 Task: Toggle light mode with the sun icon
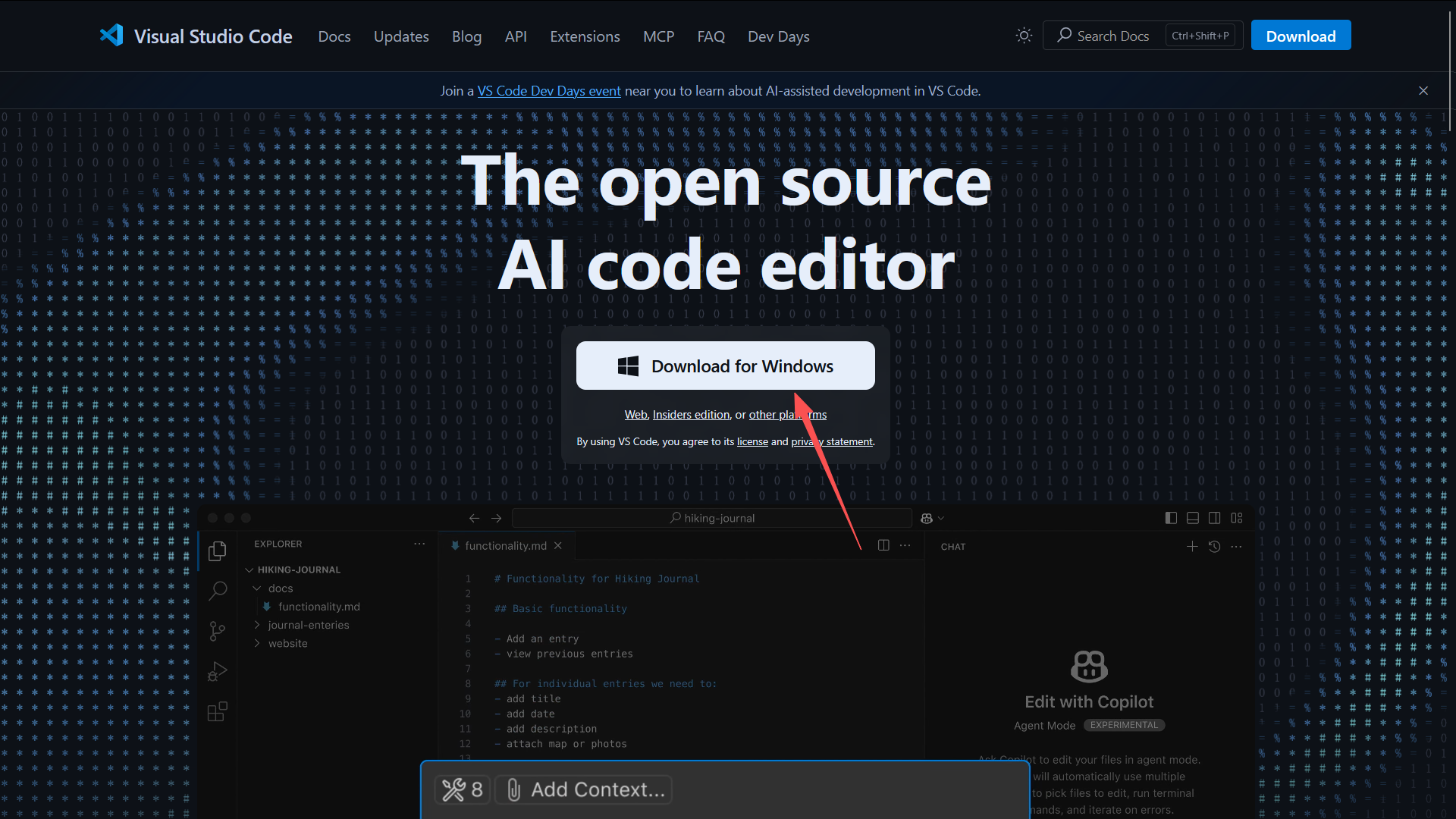pyautogui.click(x=1024, y=35)
